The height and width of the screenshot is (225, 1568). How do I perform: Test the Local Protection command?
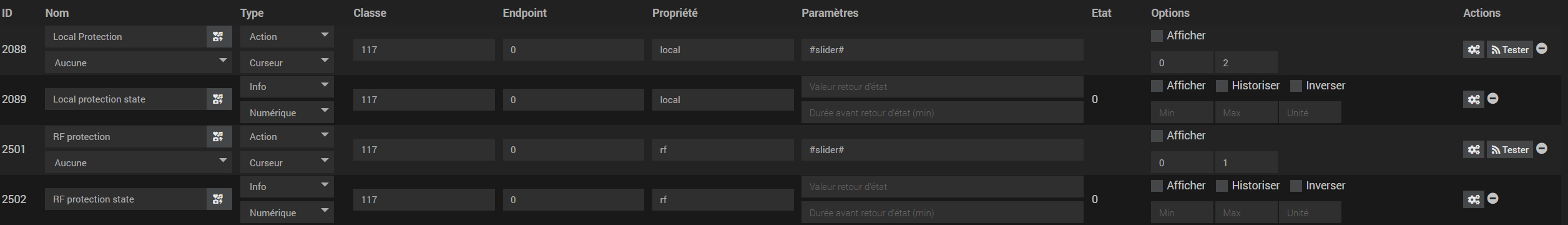(x=1510, y=50)
